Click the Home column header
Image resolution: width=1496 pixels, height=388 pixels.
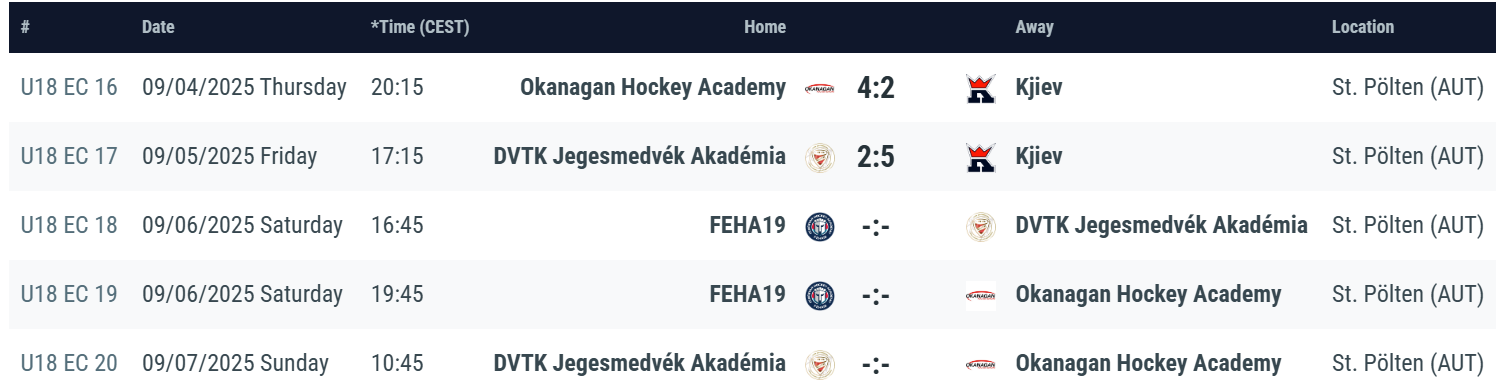[765, 28]
